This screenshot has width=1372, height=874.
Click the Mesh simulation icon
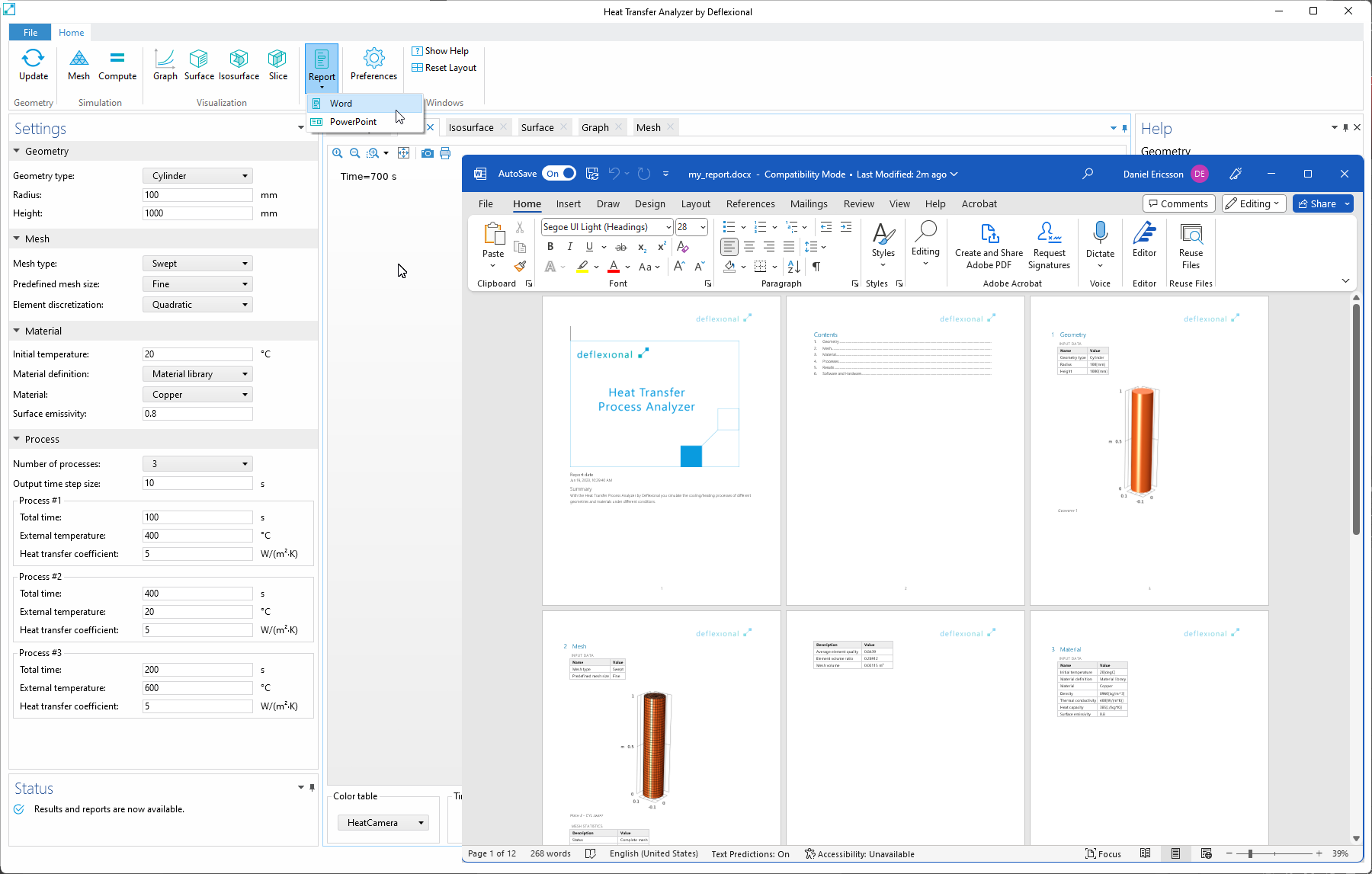tap(79, 65)
